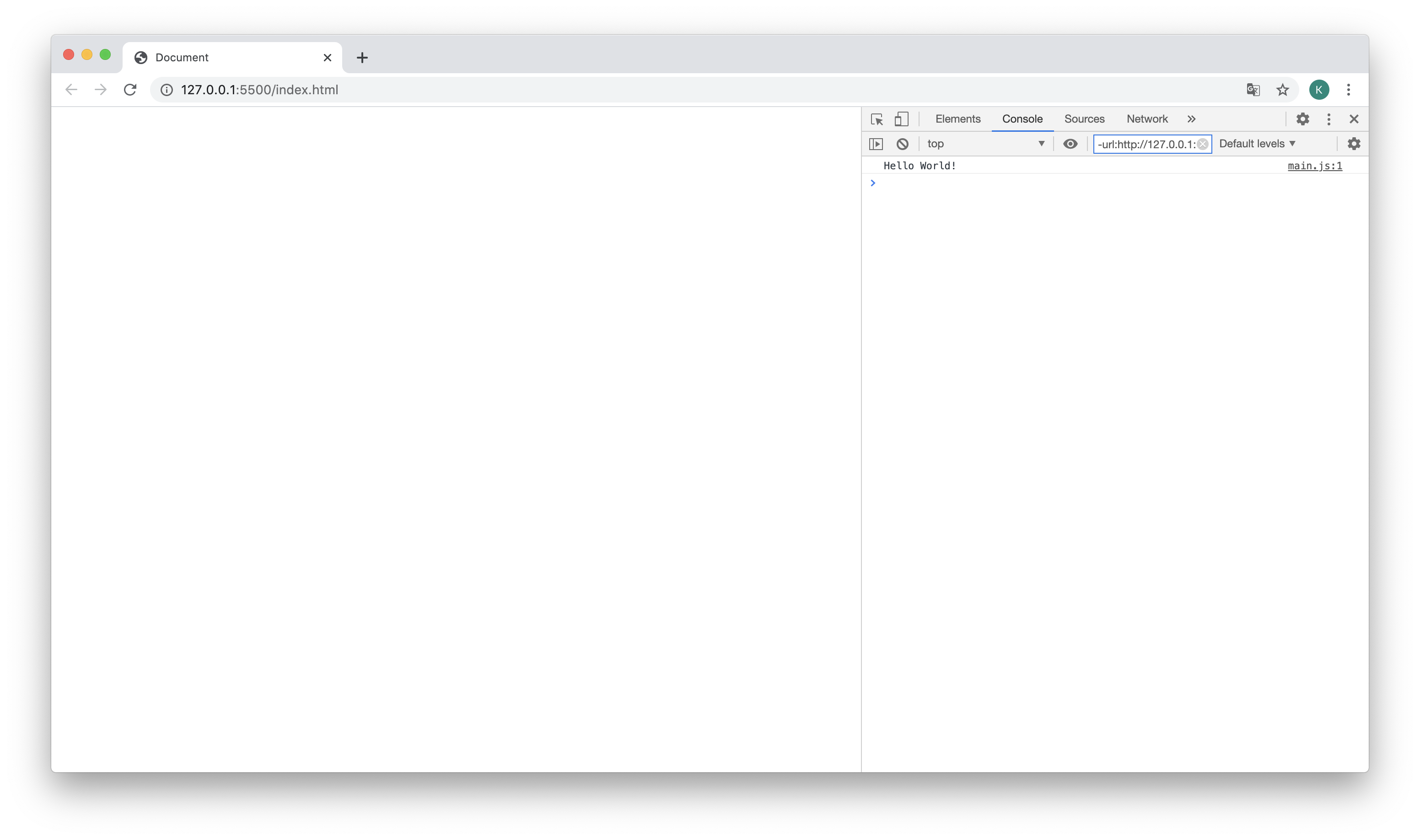Open console settings gear
Image resolution: width=1420 pixels, height=840 pixels.
click(x=1354, y=144)
